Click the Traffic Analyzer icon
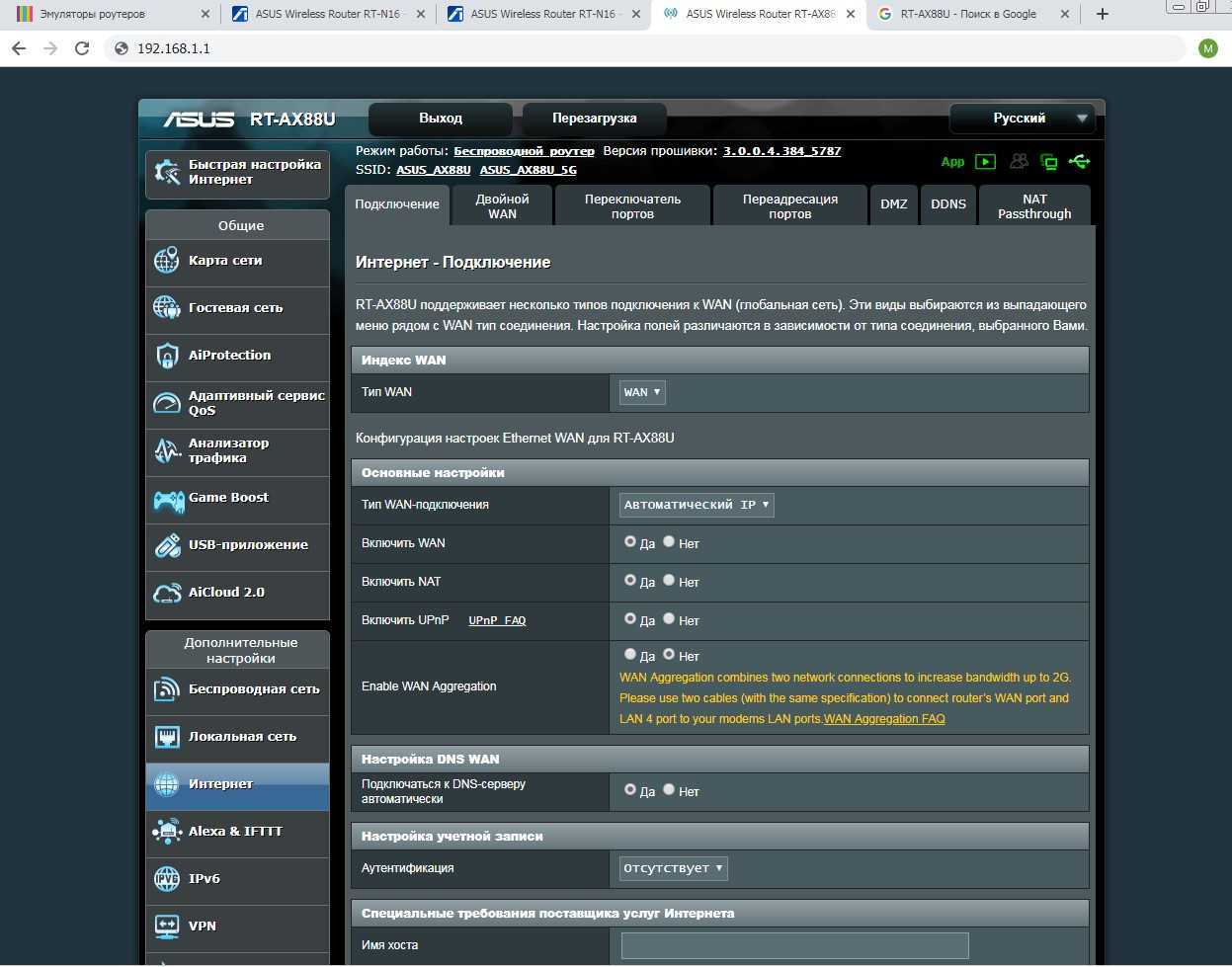This screenshot has width=1232, height=967. 166,450
